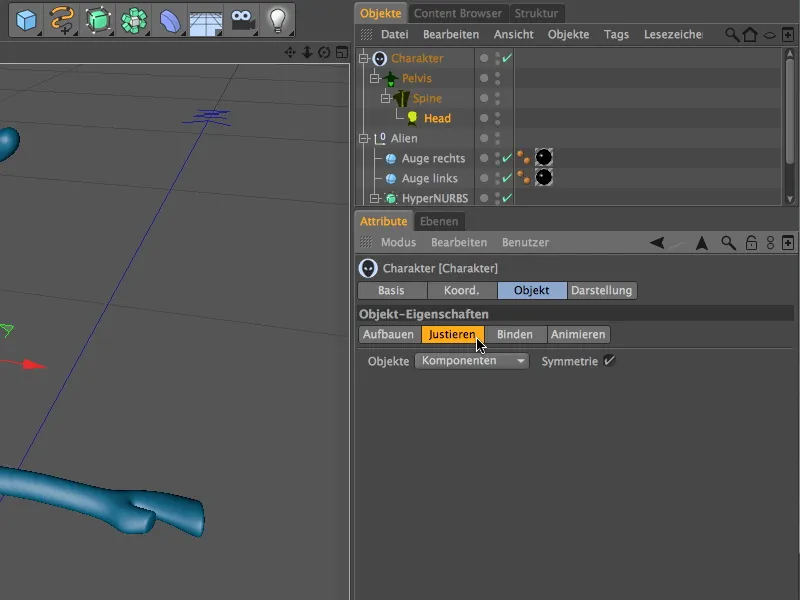Image resolution: width=800 pixels, height=600 pixels.
Task: Open the Datei menu
Action: pos(394,35)
